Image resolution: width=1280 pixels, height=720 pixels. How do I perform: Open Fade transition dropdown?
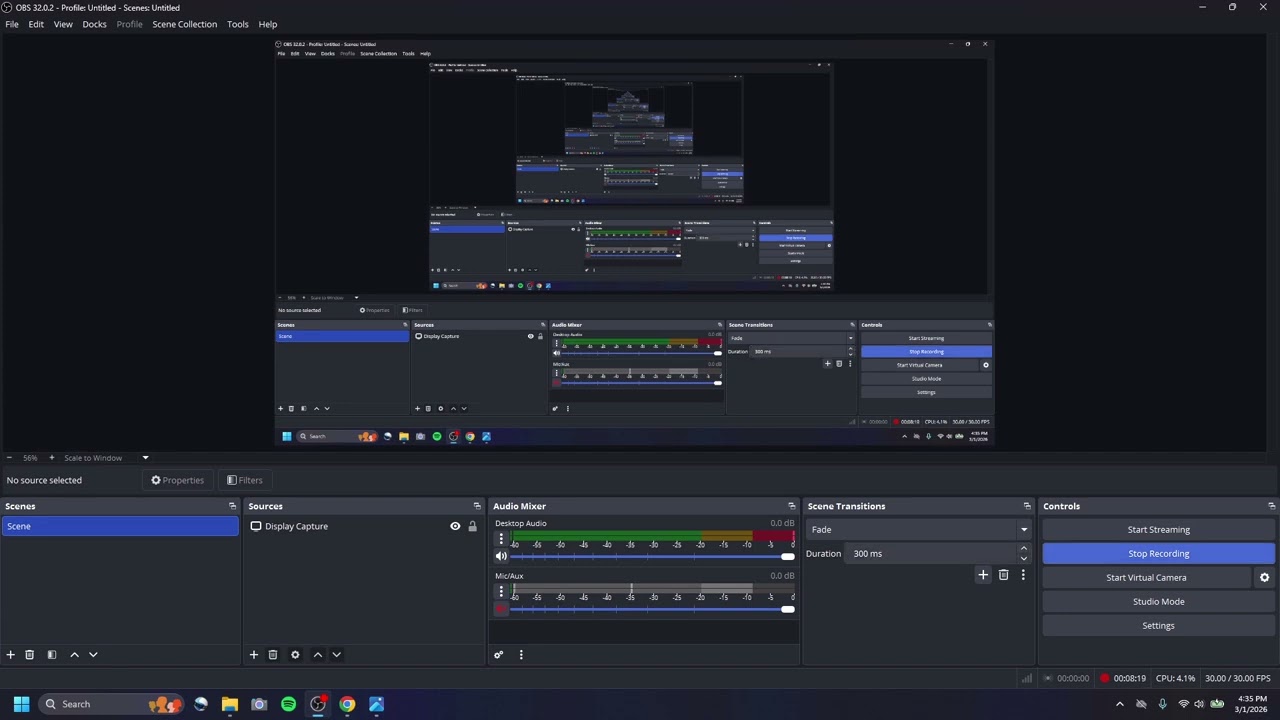pyautogui.click(x=917, y=530)
